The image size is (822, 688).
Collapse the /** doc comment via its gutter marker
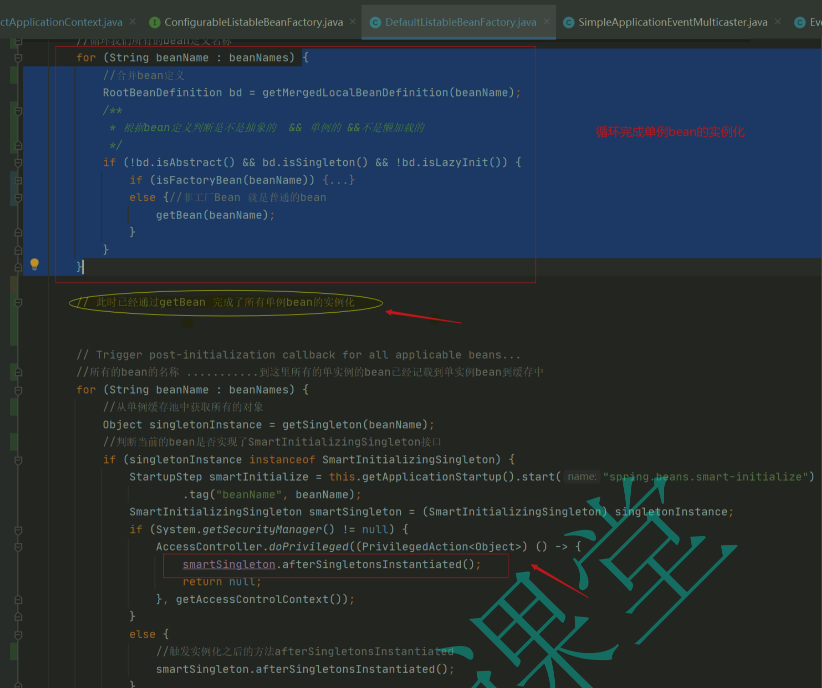click(x=18, y=111)
